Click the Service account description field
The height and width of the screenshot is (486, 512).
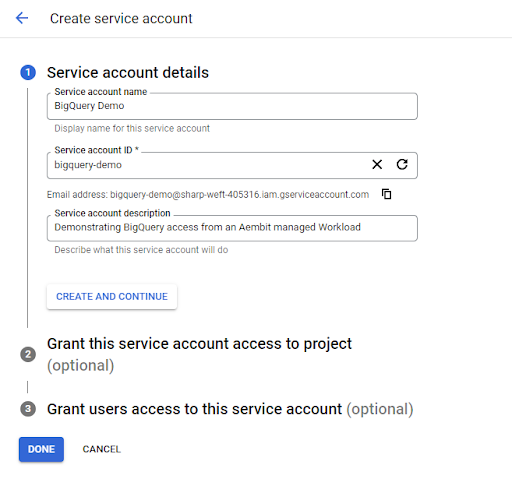click(x=232, y=228)
